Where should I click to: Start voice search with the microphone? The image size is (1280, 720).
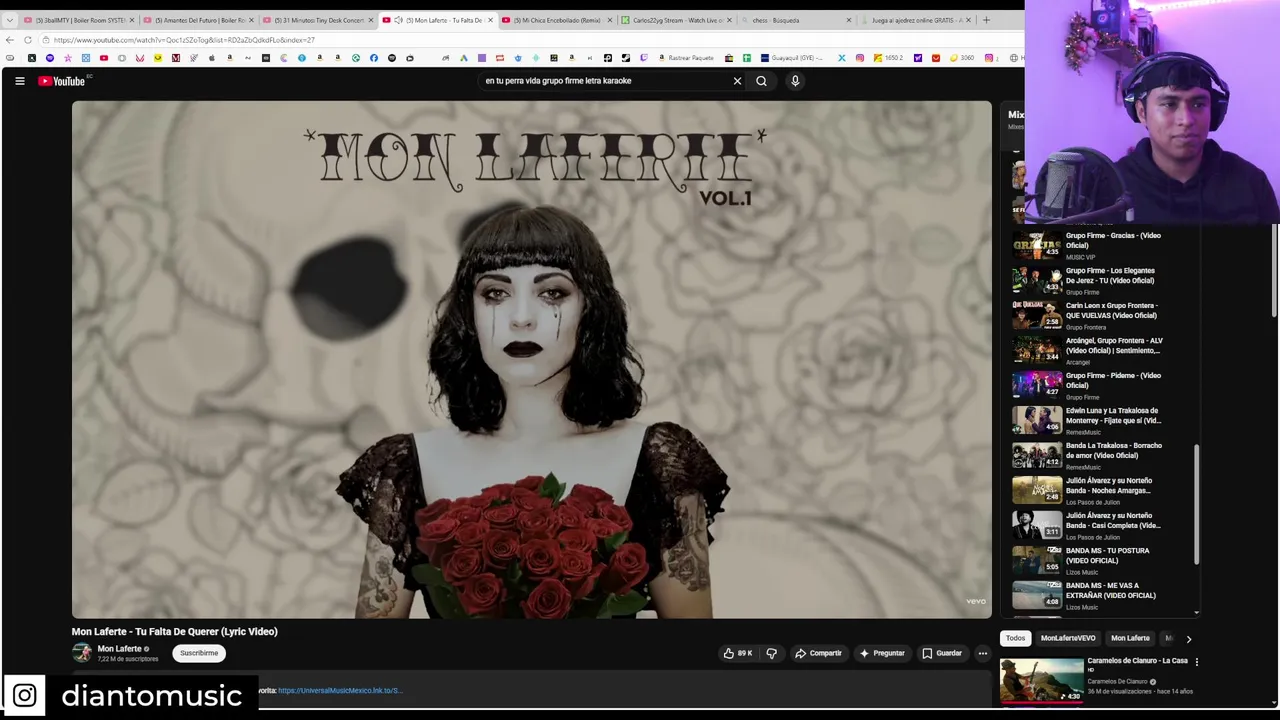click(795, 81)
